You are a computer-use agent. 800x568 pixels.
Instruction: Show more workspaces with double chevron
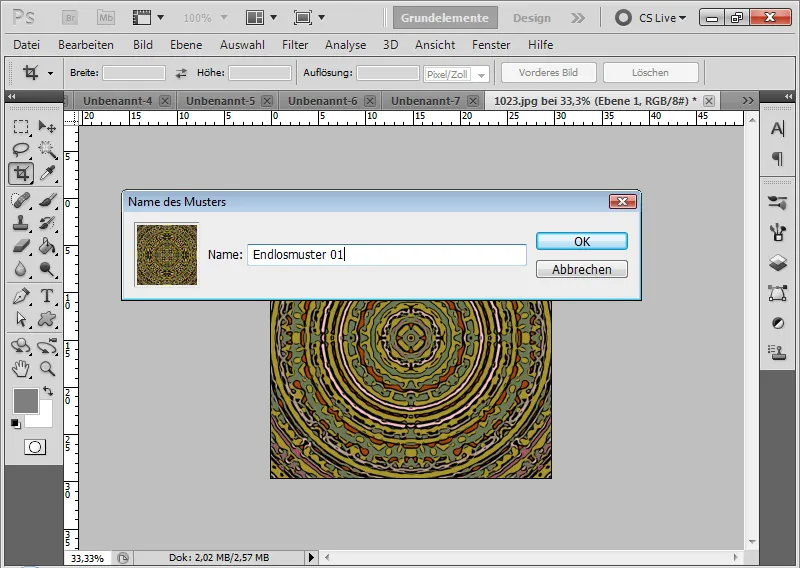578,18
